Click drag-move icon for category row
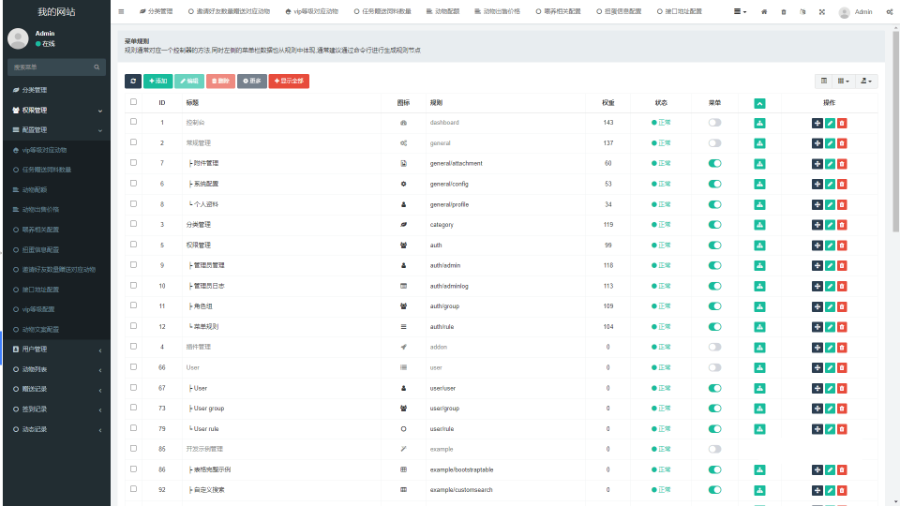 pos(817,225)
